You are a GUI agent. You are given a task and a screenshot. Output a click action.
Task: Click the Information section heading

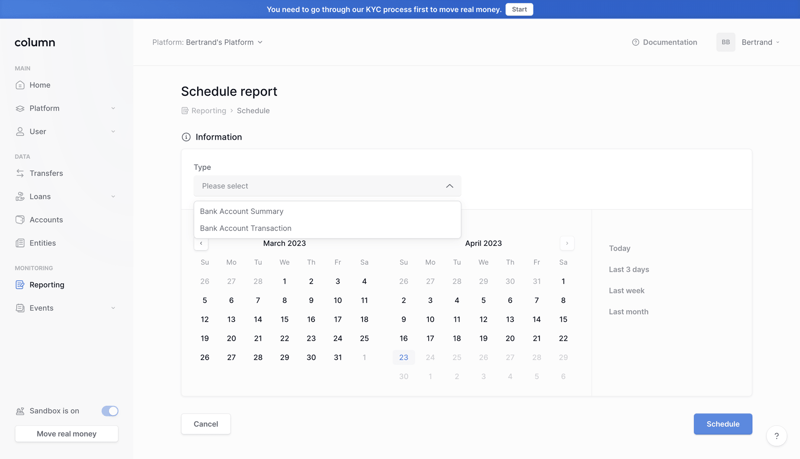coord(219,137)
